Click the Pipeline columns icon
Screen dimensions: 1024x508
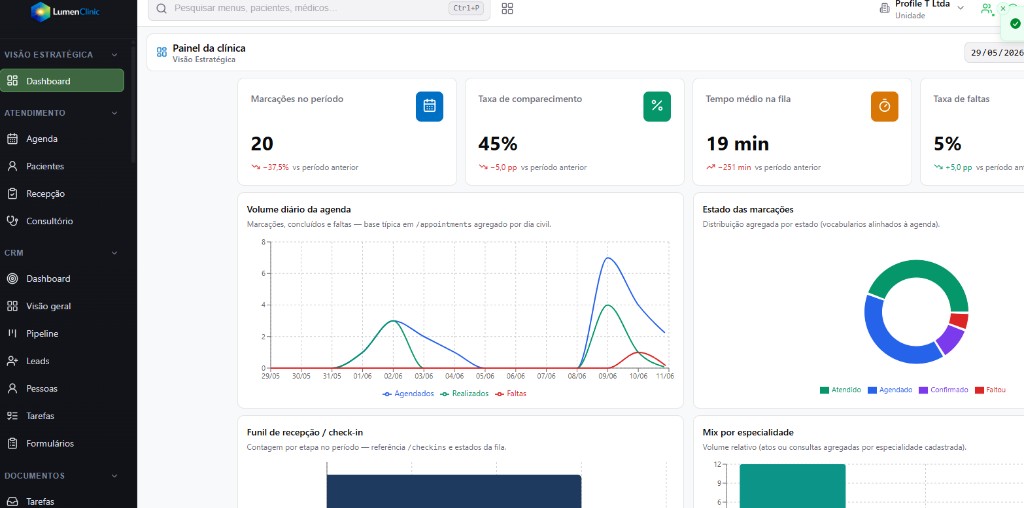[12, 334]
